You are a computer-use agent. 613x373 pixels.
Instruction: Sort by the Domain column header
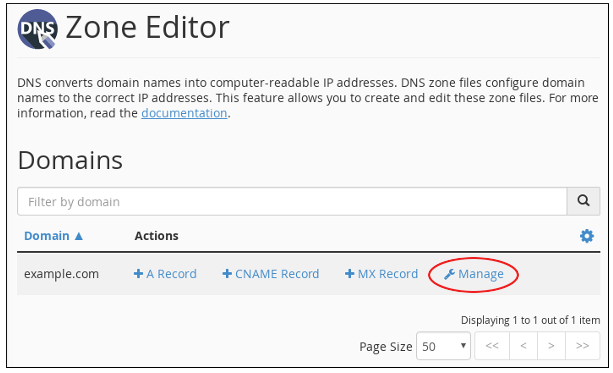click(47, 236)
